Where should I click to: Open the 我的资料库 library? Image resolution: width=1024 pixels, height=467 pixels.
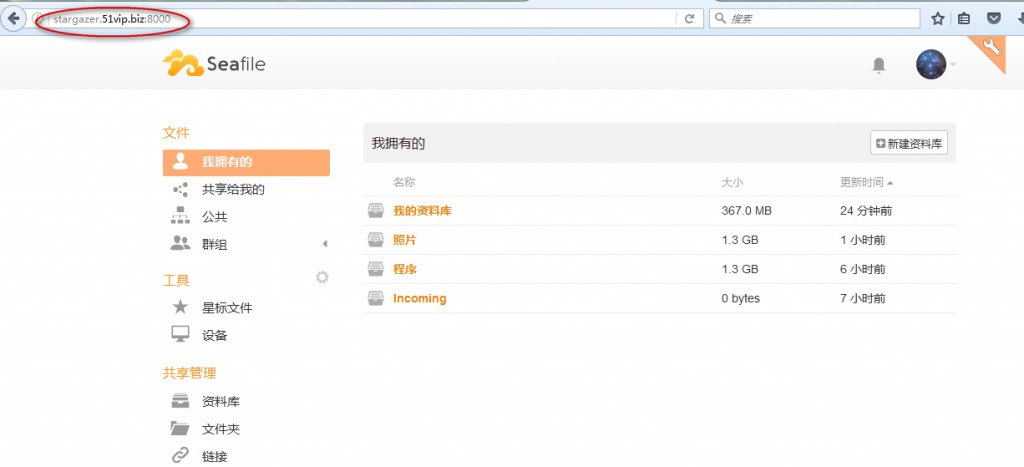(422, 211)
